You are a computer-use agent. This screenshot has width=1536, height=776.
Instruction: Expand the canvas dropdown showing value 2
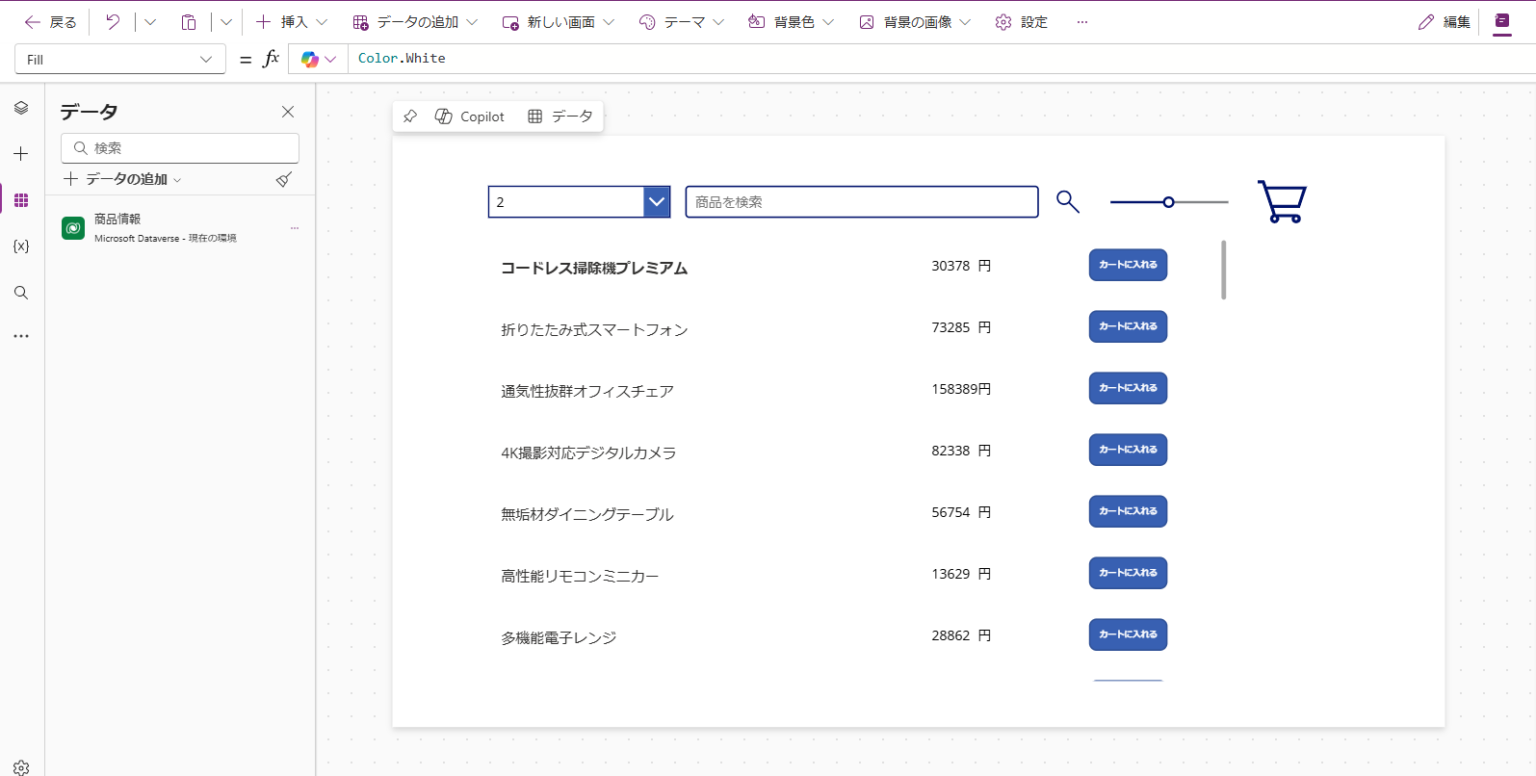(656, 201)
